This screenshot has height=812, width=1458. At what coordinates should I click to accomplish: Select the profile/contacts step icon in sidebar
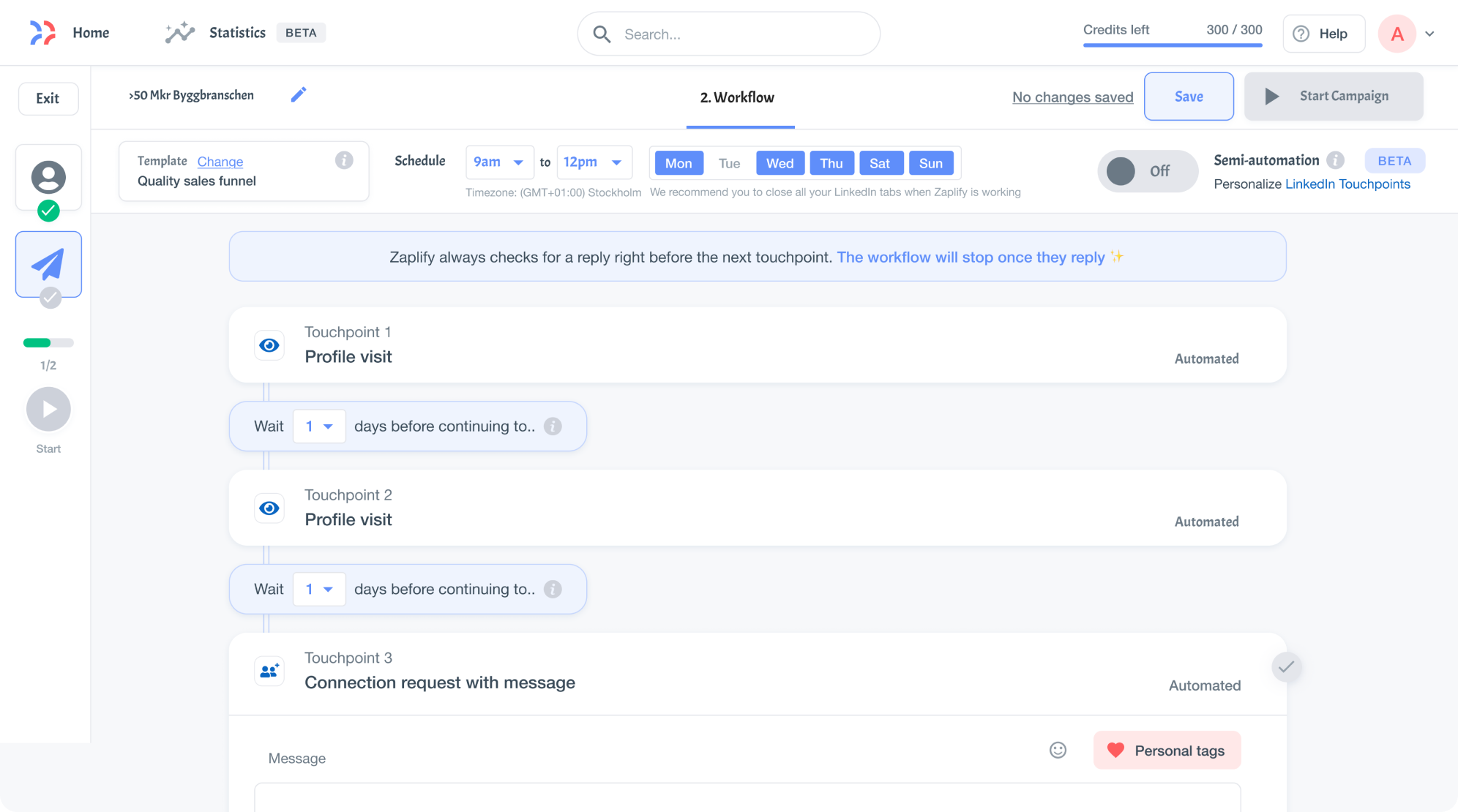click(x=48, y=176)
